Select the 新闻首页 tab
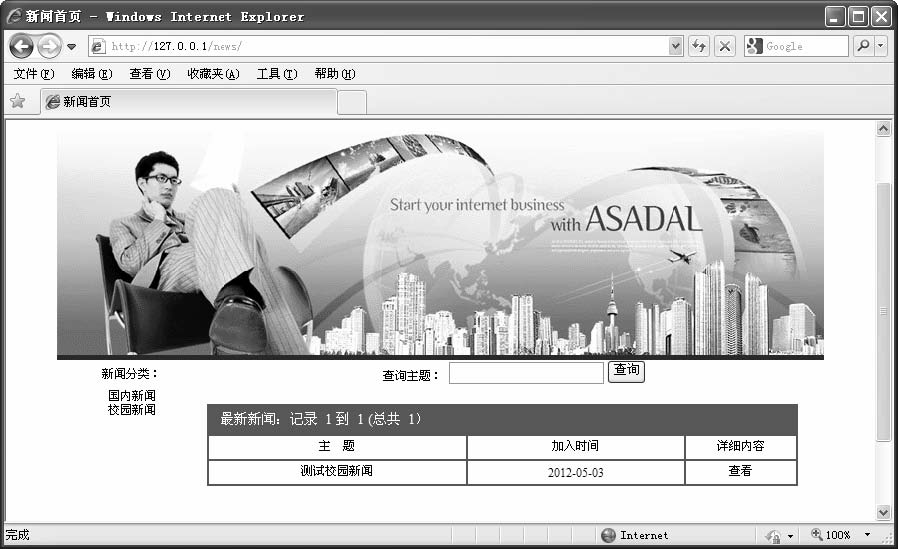Screen dimensions: 898x549 188,102
